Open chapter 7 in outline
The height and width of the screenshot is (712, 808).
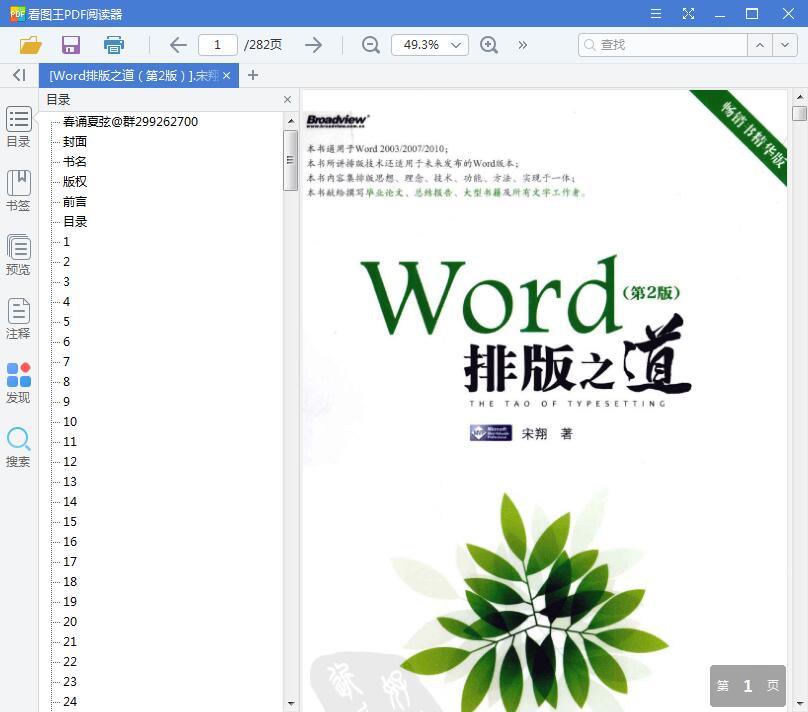point(66,361)
